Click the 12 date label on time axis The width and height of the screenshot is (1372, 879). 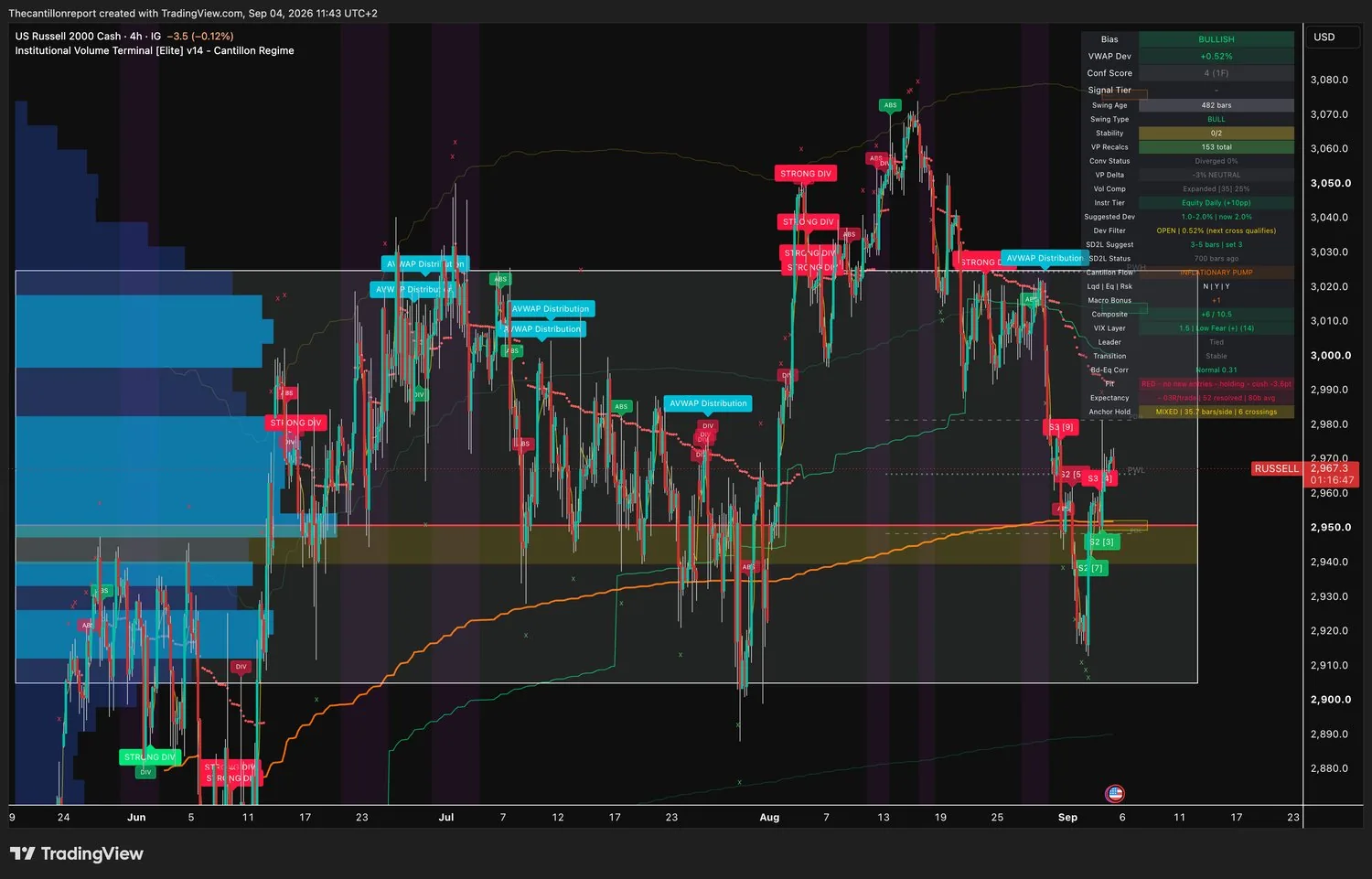[x=558, y=818]
